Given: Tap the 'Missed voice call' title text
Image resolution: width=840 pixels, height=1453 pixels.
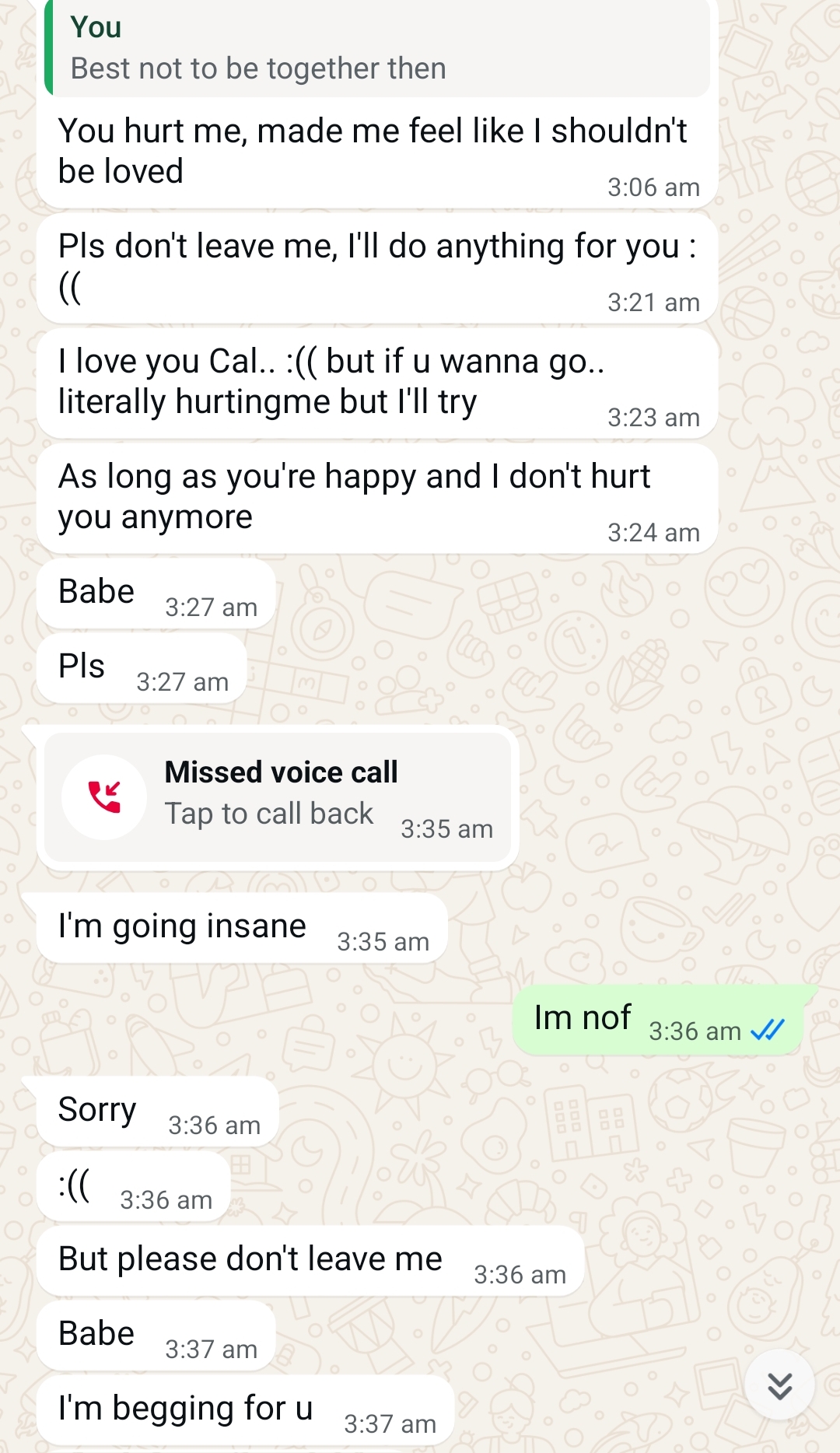Looking at the screenshot, I should coord(281,772).
